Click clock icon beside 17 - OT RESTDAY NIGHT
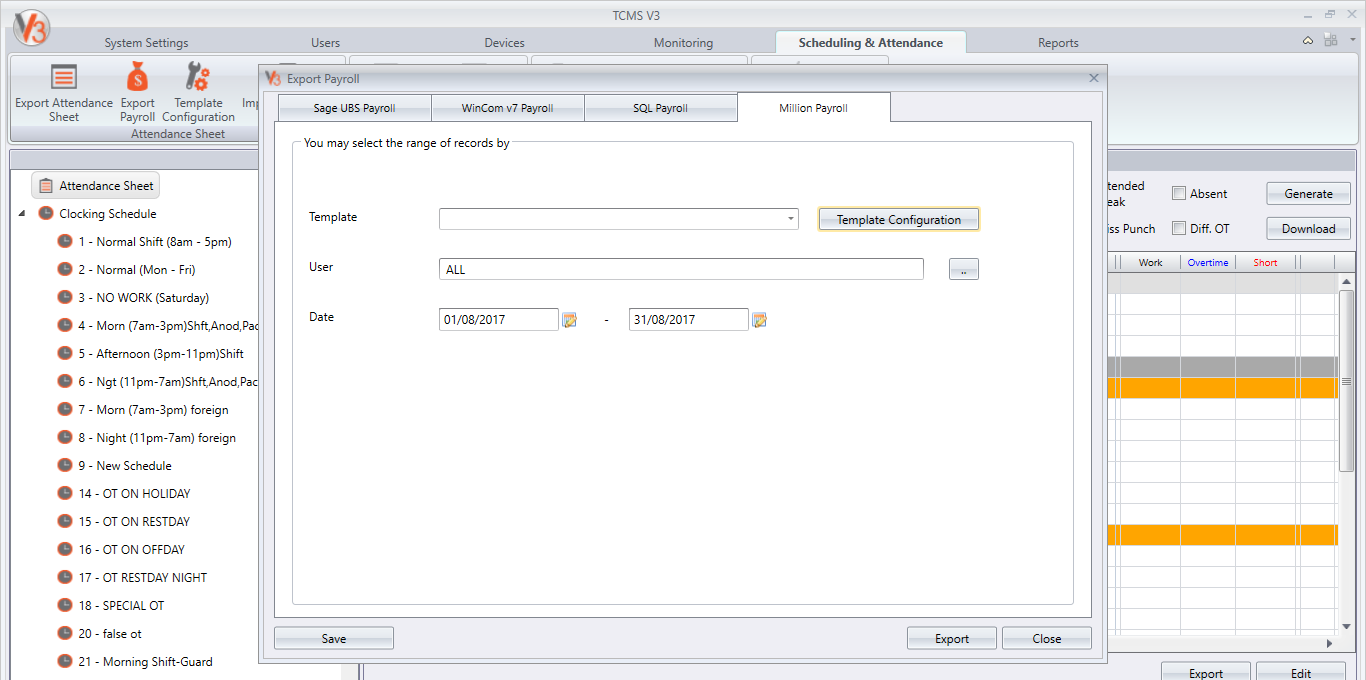 point(65,578)
